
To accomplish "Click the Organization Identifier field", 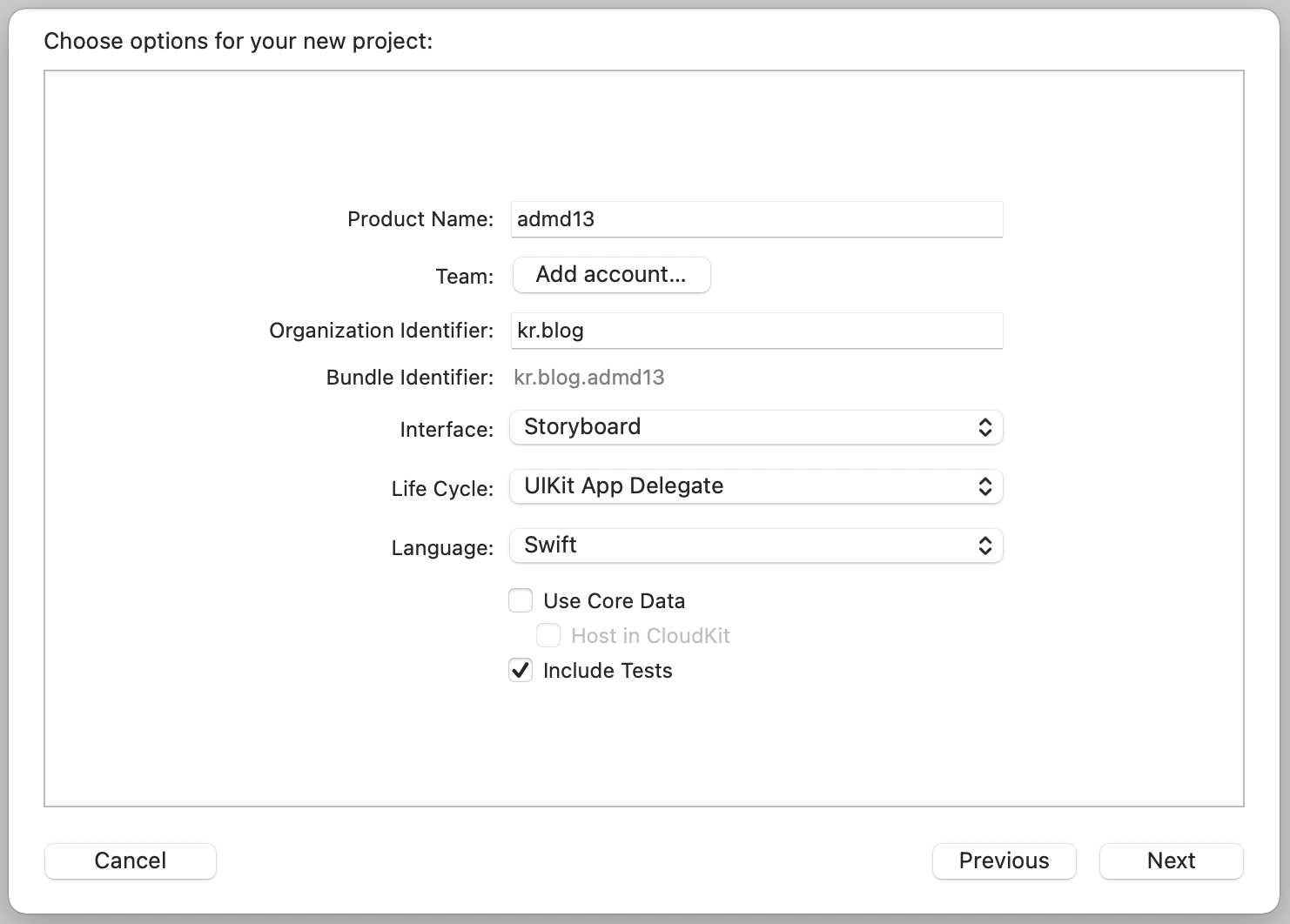I will click(x=756, y=331).
